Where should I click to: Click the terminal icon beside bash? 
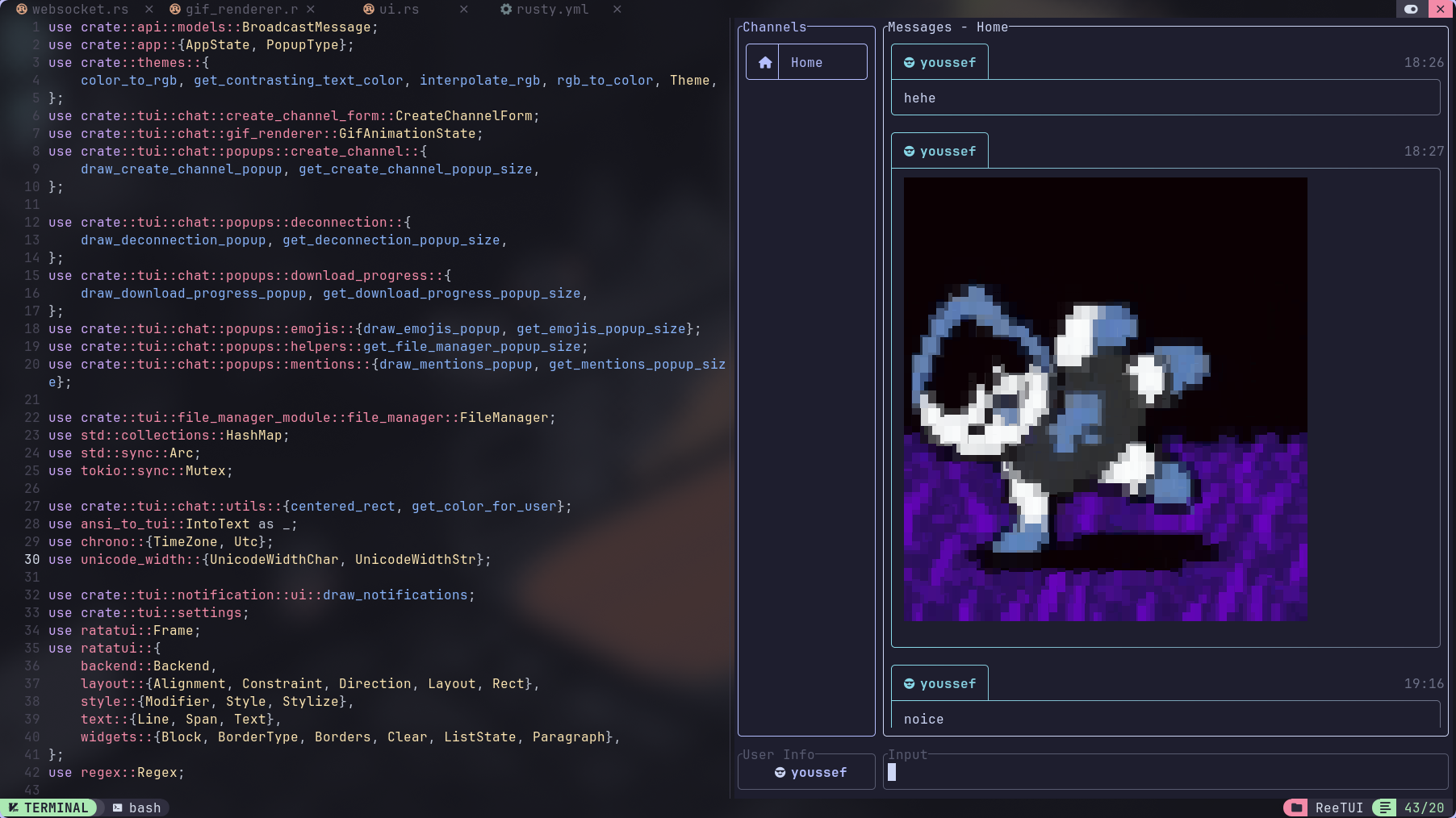pos(117,808)
